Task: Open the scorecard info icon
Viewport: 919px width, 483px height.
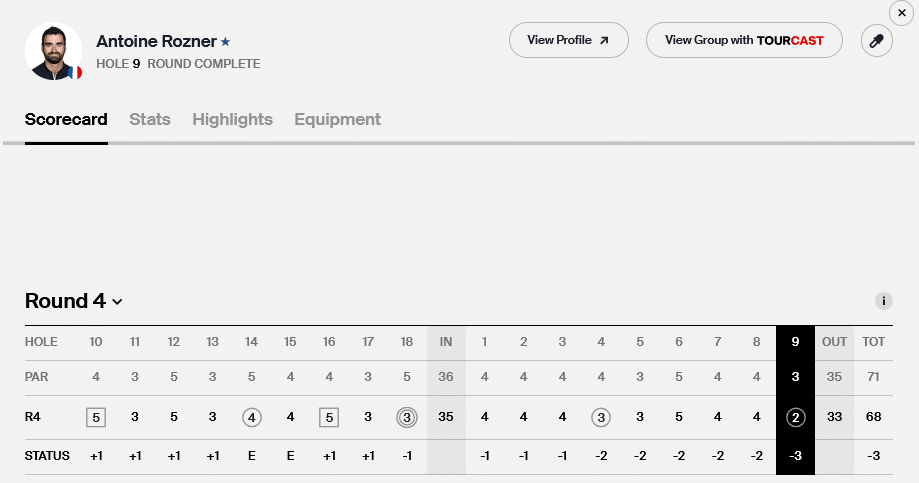Action: click(x=883, y=301)
